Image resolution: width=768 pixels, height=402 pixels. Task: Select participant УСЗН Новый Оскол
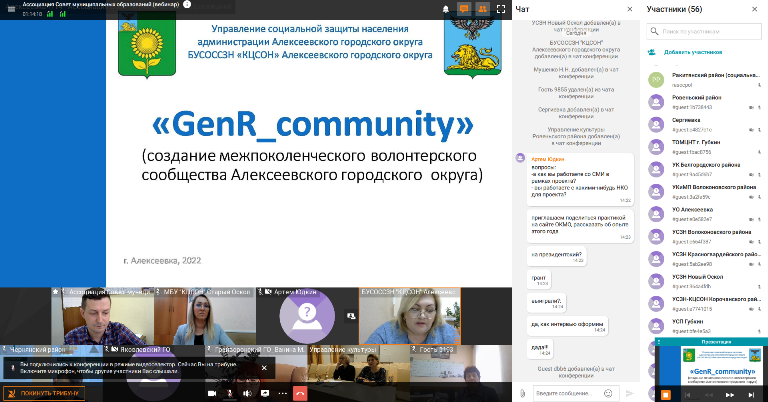tap(704, 282)
